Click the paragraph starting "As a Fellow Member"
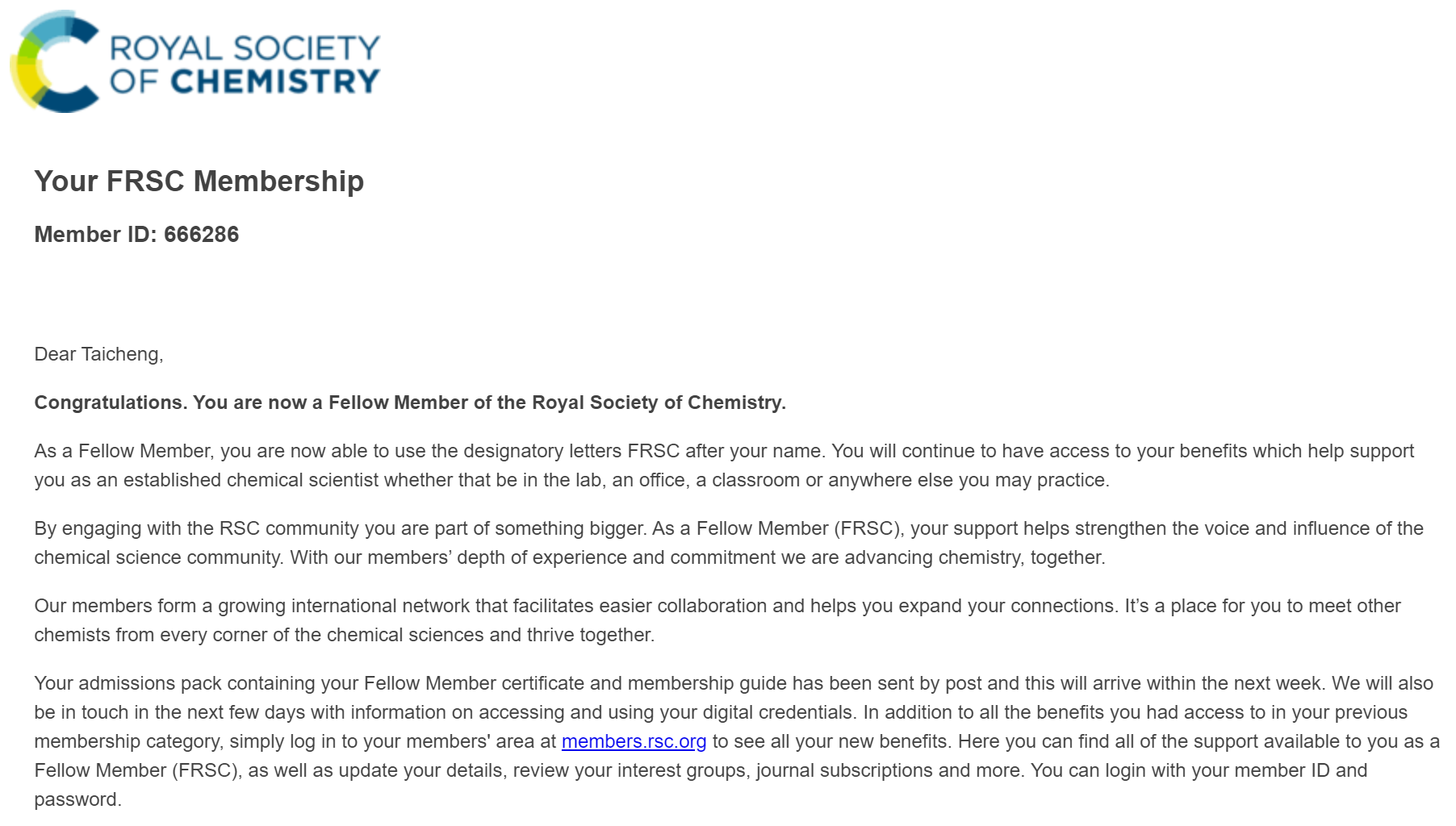This screenshot has width=1456, height=826. coord(565,465)
